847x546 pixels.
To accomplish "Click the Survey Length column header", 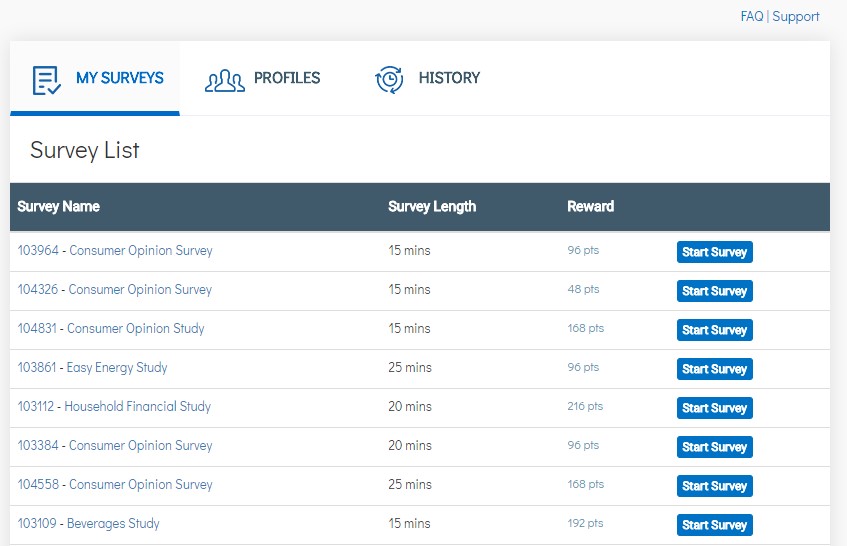I will coord(432,207).
